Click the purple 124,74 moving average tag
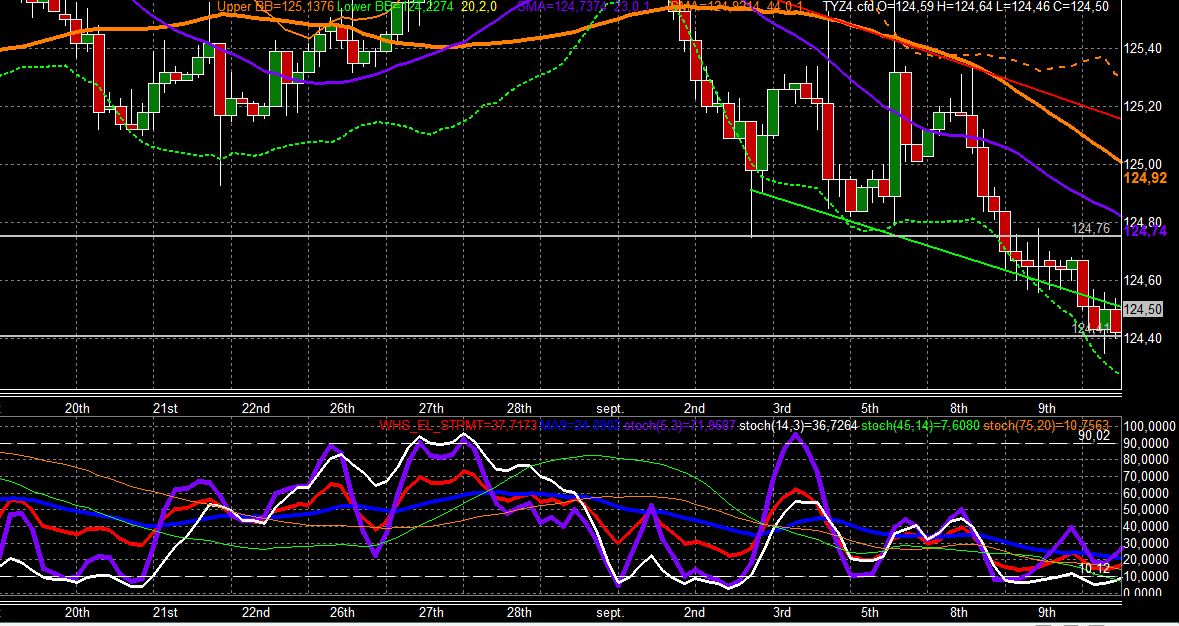The width and height of the screenshot is (1179, 626). click(1144, 231)
